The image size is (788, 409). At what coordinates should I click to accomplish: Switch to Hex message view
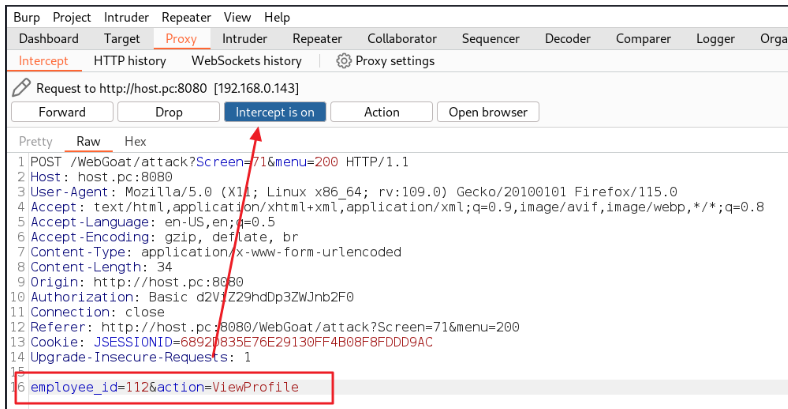click(x=135, y=141)
